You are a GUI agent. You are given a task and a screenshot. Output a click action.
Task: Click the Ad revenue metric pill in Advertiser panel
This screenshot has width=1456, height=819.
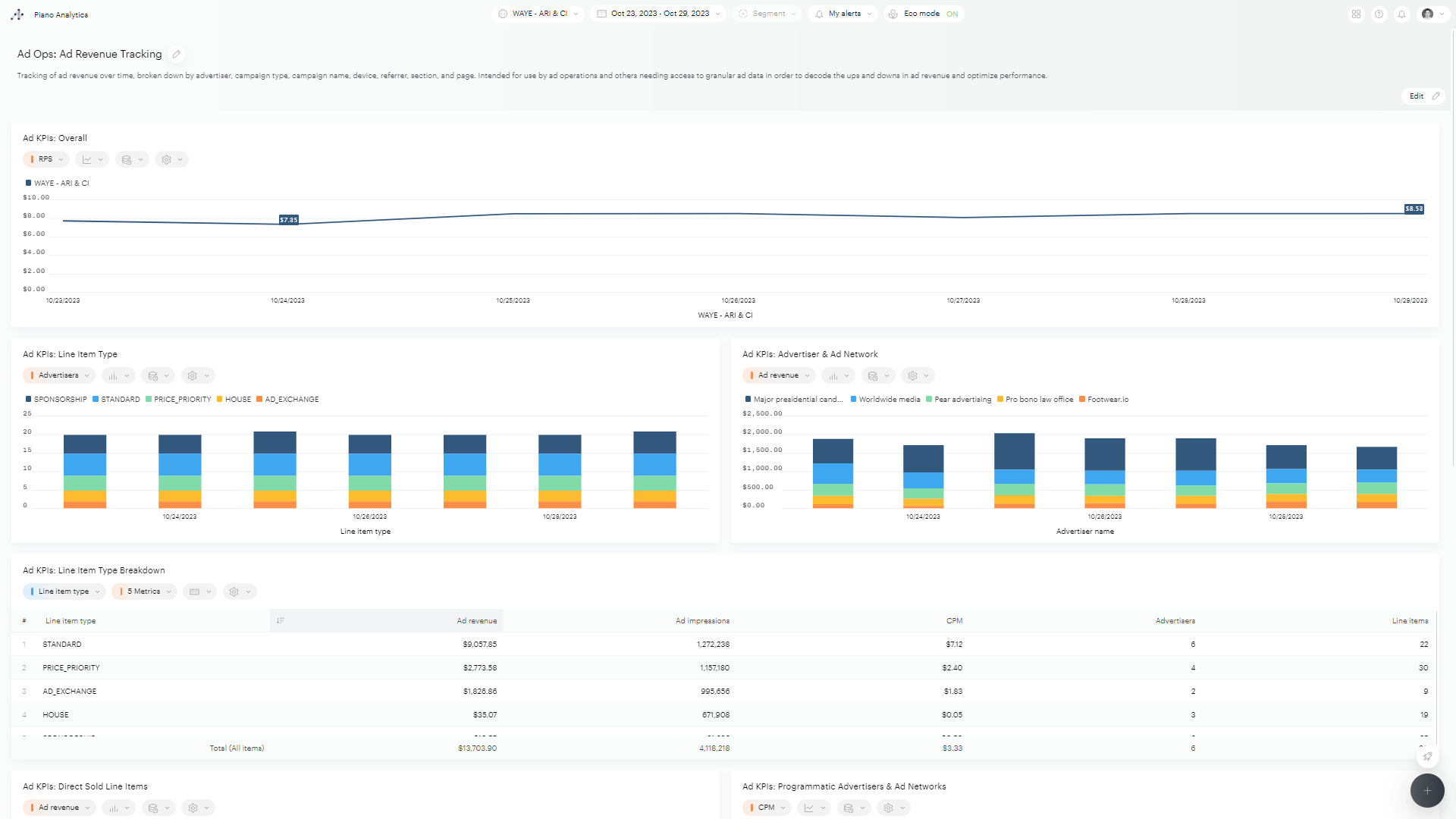point(778,375)
